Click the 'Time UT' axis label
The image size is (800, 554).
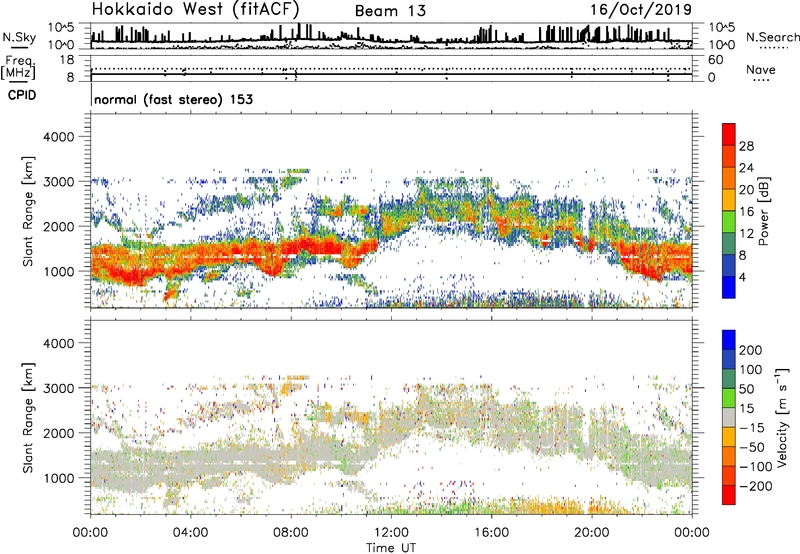[391, 548]
